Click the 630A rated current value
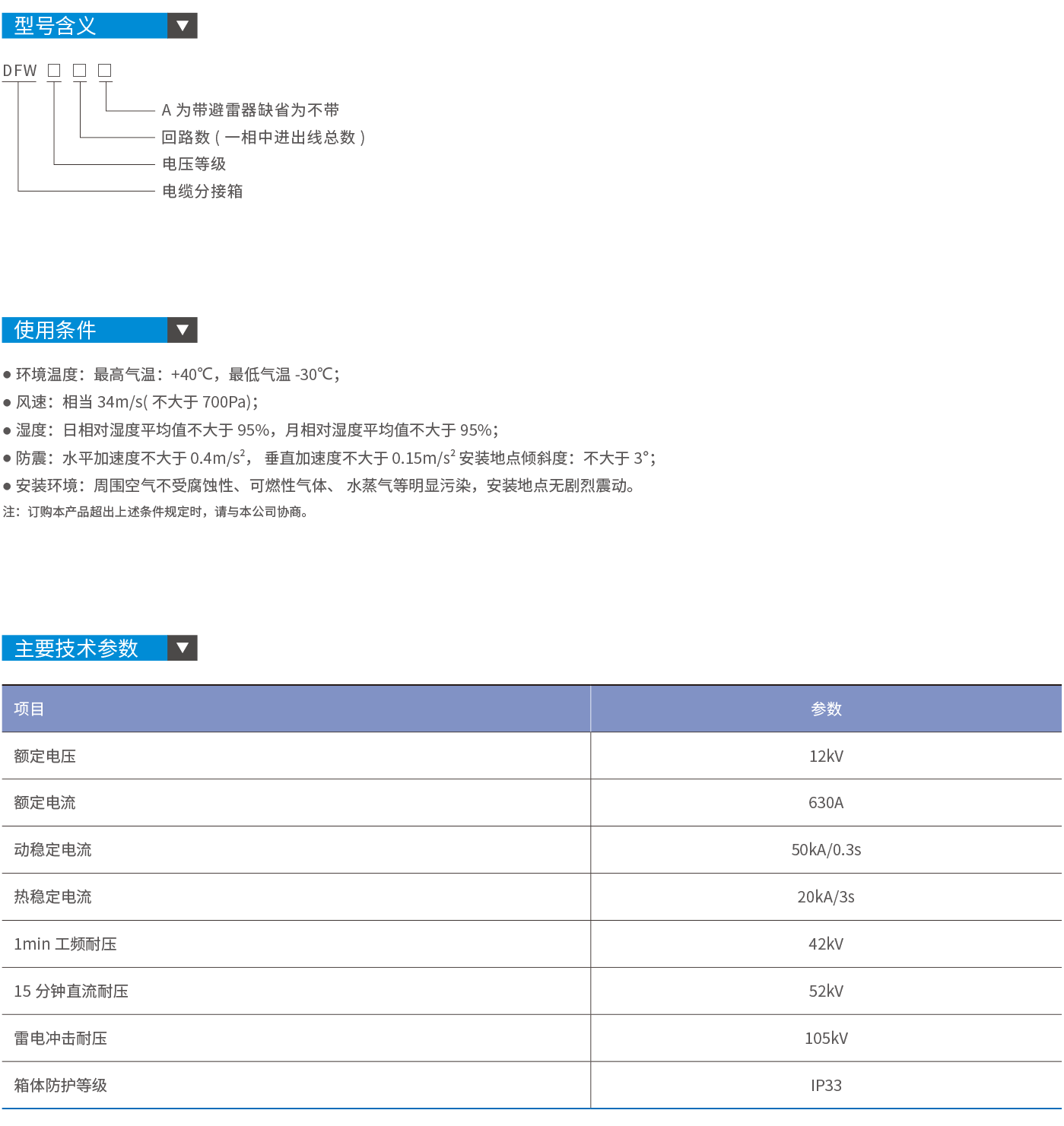 tap(826, 803)
